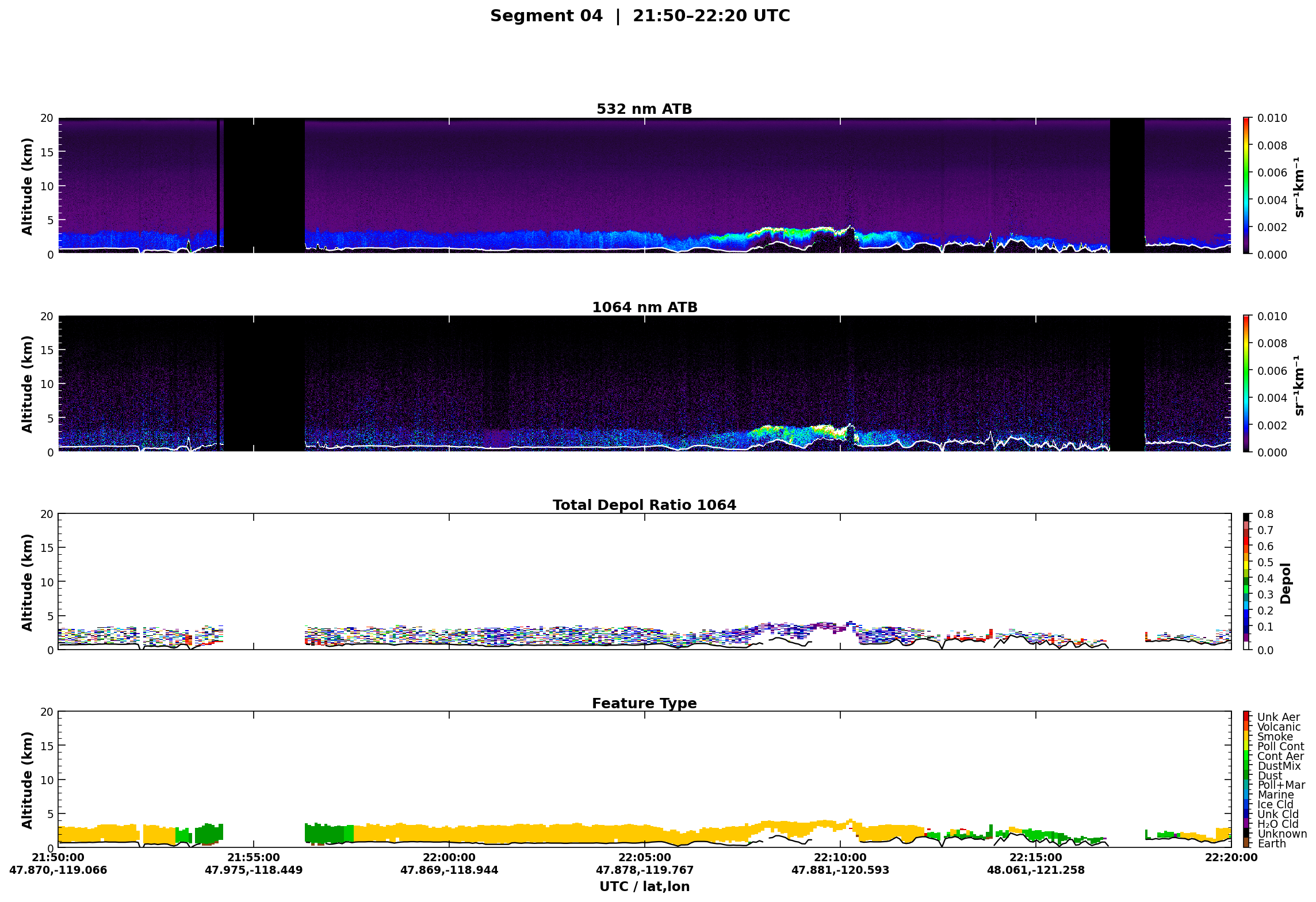Viewport: 1316px width, 902px height.
Task: Click the Total Depol Ratio 1064 title
Action: click(644, 505)
